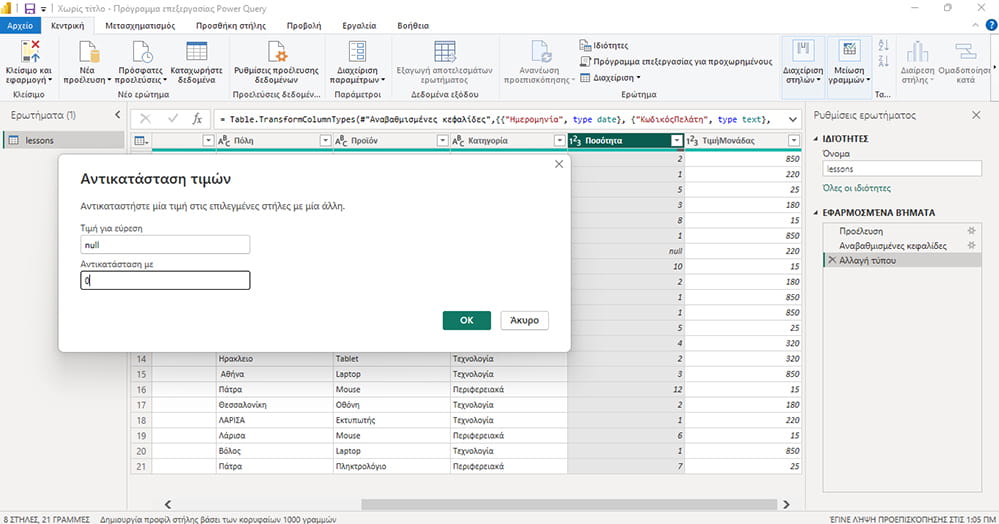The height and width of the screenshot is (524, 999).
Task: Click the right scroll arrow of grid
Action: pos(786,504)
